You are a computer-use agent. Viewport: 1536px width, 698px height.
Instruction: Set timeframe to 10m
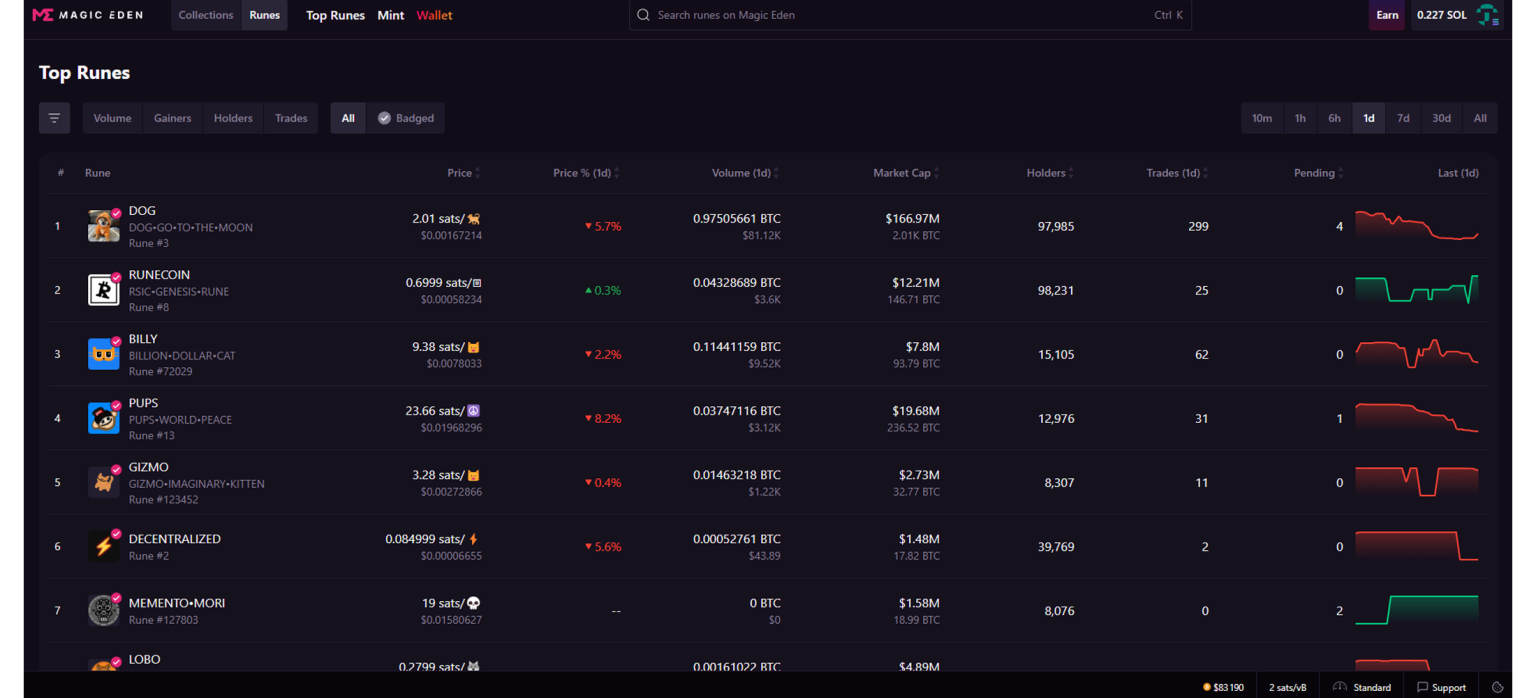1262,118
